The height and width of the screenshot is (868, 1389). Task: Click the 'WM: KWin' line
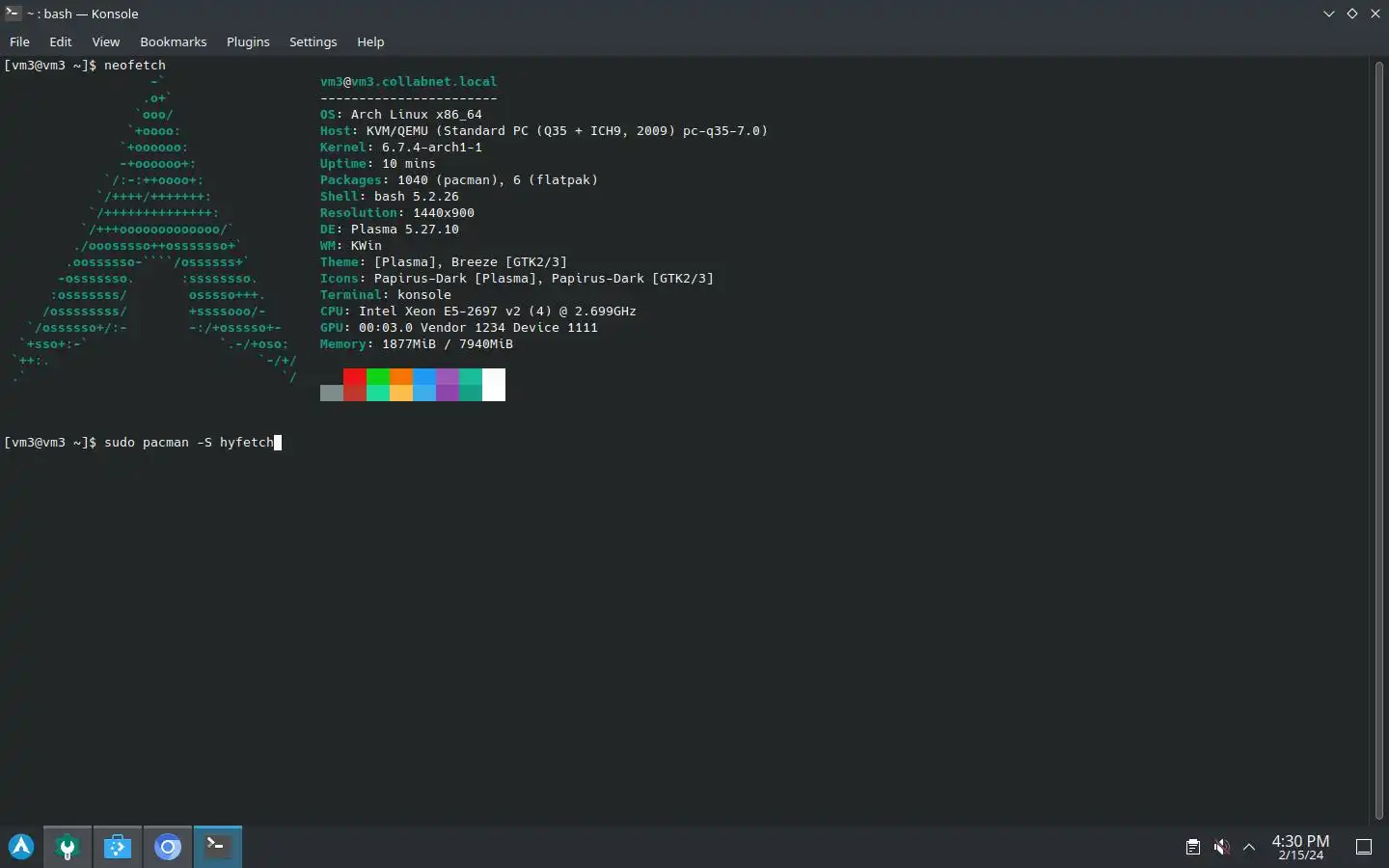tap(351, 245)
